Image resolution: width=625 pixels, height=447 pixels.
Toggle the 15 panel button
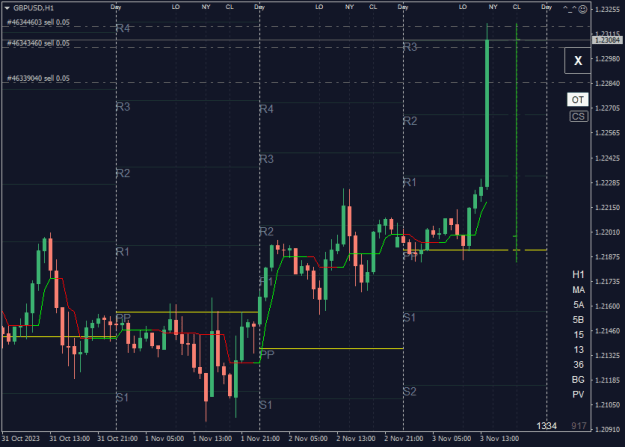click(x=578, y=335)
